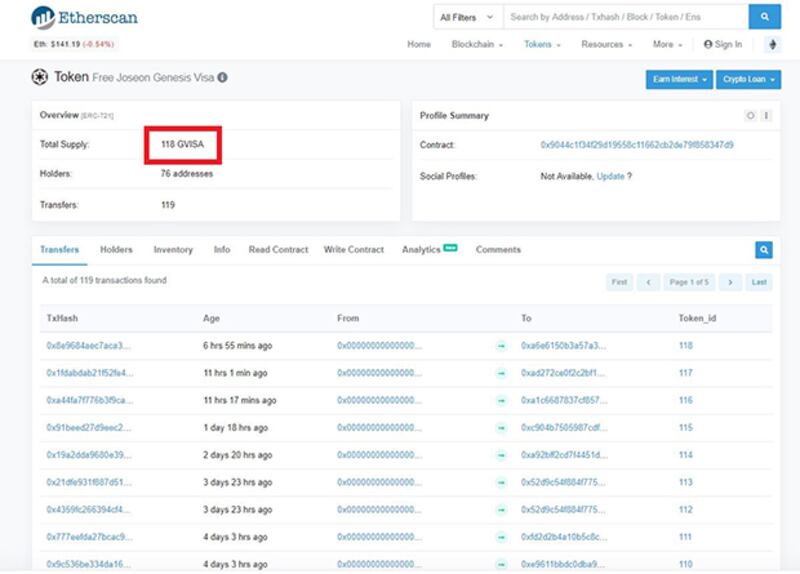
Task: Click the arrow icon in the token 111 row
Action: pyautogui.click(x=501, y=537)
